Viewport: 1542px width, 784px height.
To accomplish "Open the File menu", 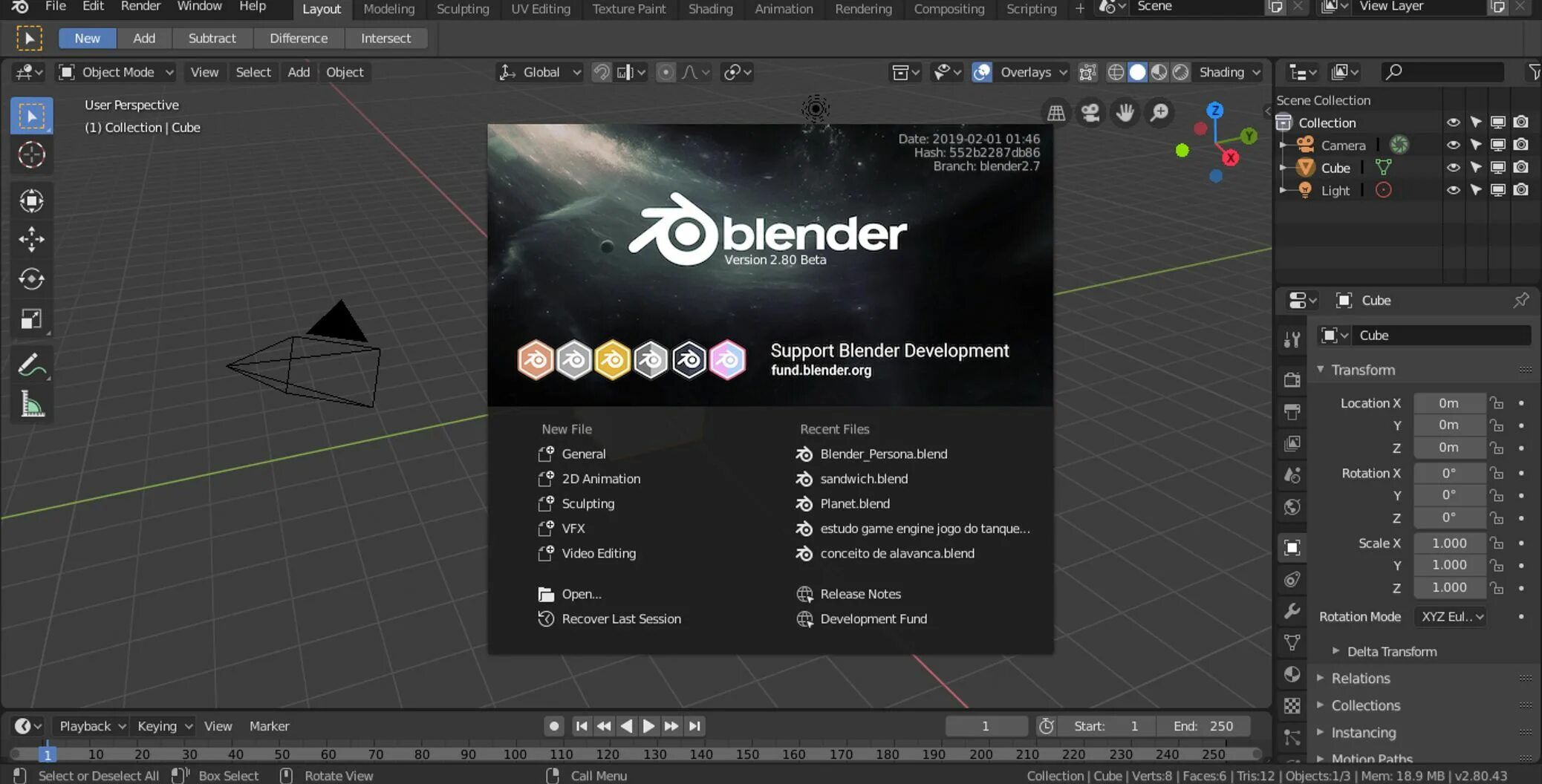I will [x=56, y=7].
